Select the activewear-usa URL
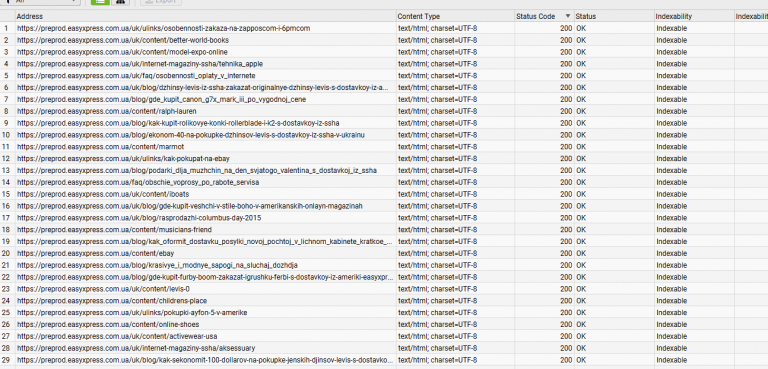 117,336
